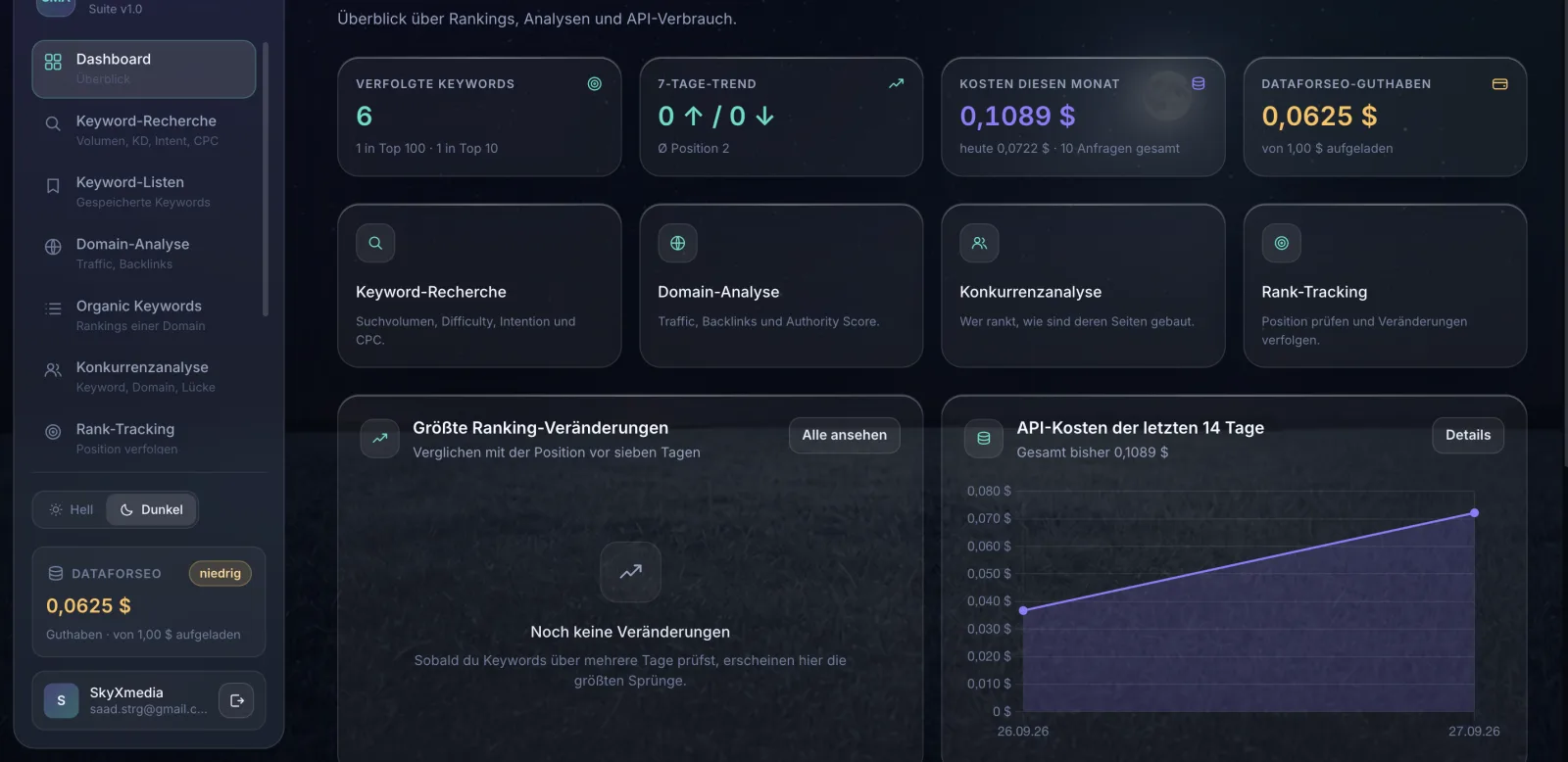
Task: Click the moon icon in theme switcher
Action: coord(126,509)
